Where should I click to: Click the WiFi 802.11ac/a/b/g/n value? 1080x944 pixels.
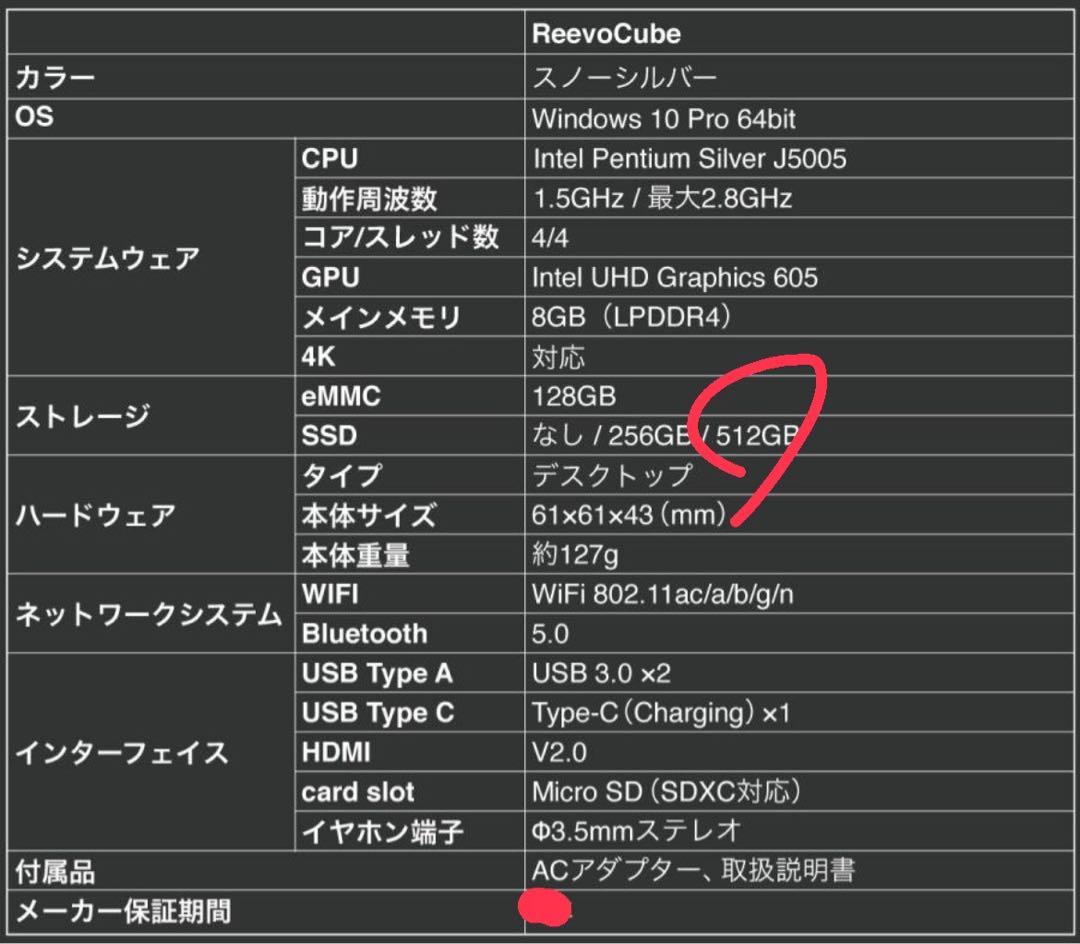point(663,595)
